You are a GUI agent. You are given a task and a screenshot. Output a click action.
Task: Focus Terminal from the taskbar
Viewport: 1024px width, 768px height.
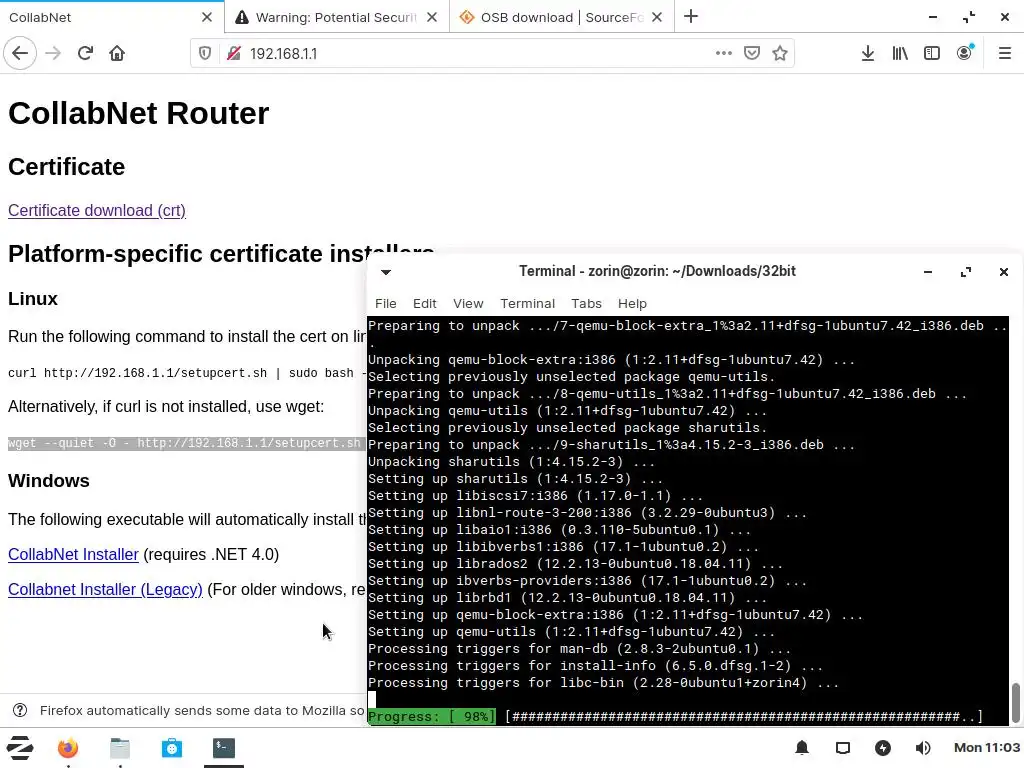(x=223, y=748)
